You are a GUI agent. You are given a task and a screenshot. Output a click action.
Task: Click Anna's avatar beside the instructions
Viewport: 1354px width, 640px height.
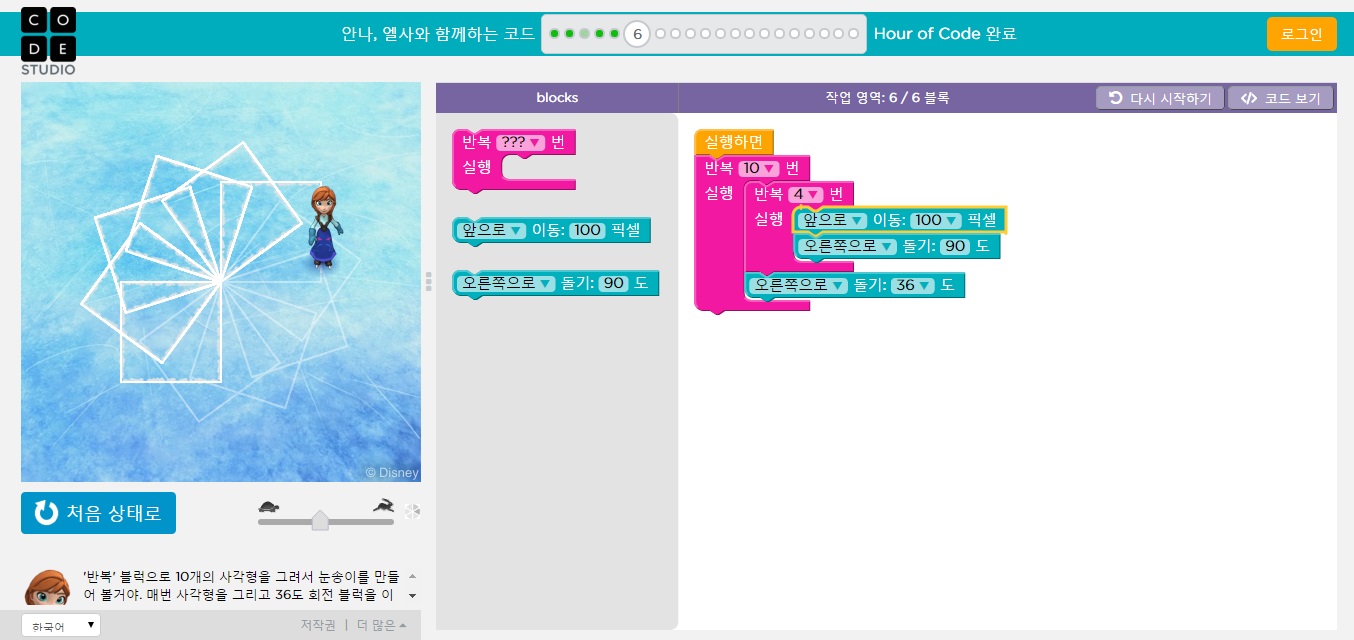46,587
